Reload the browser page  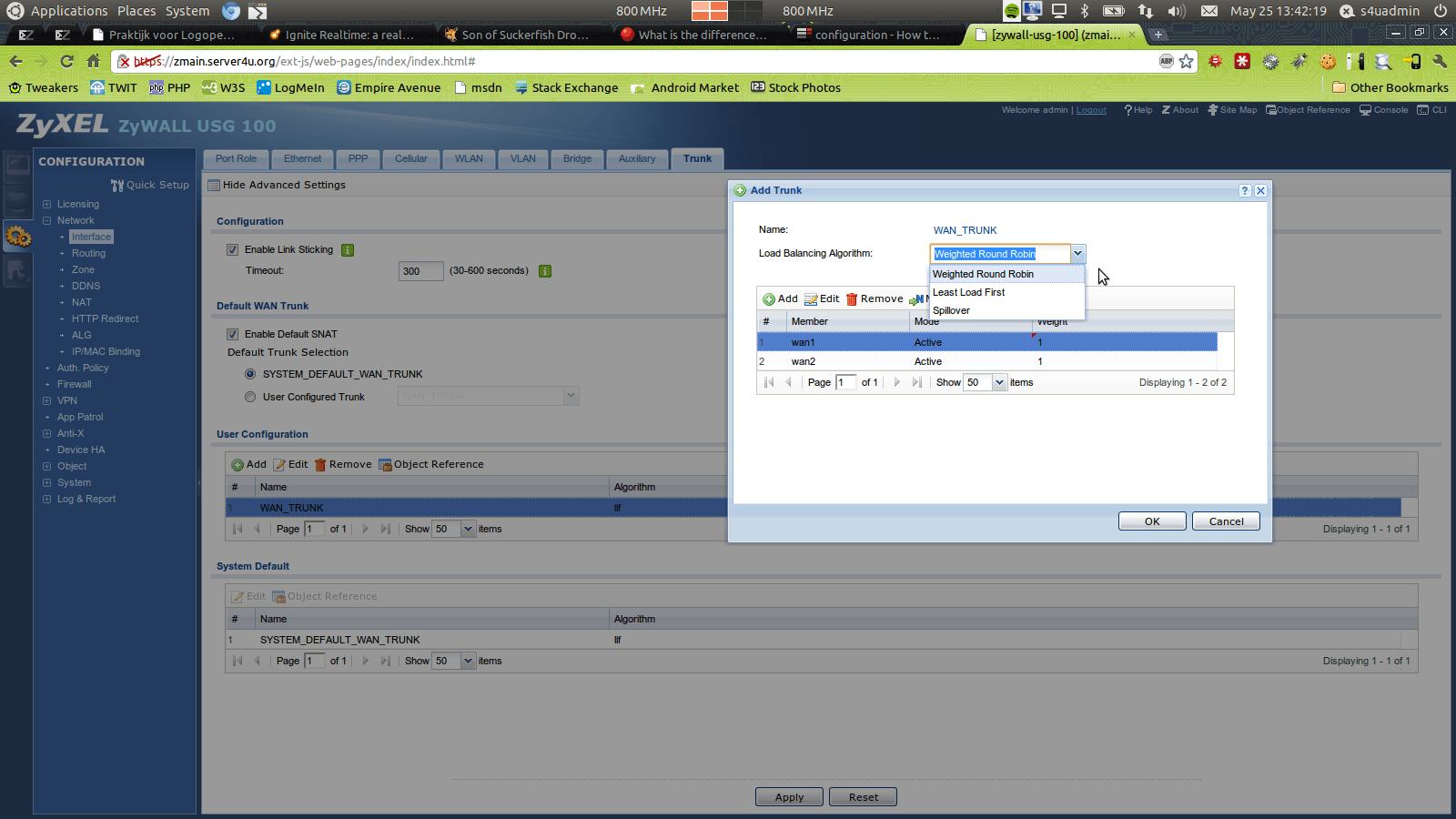(x=66, y=61)
